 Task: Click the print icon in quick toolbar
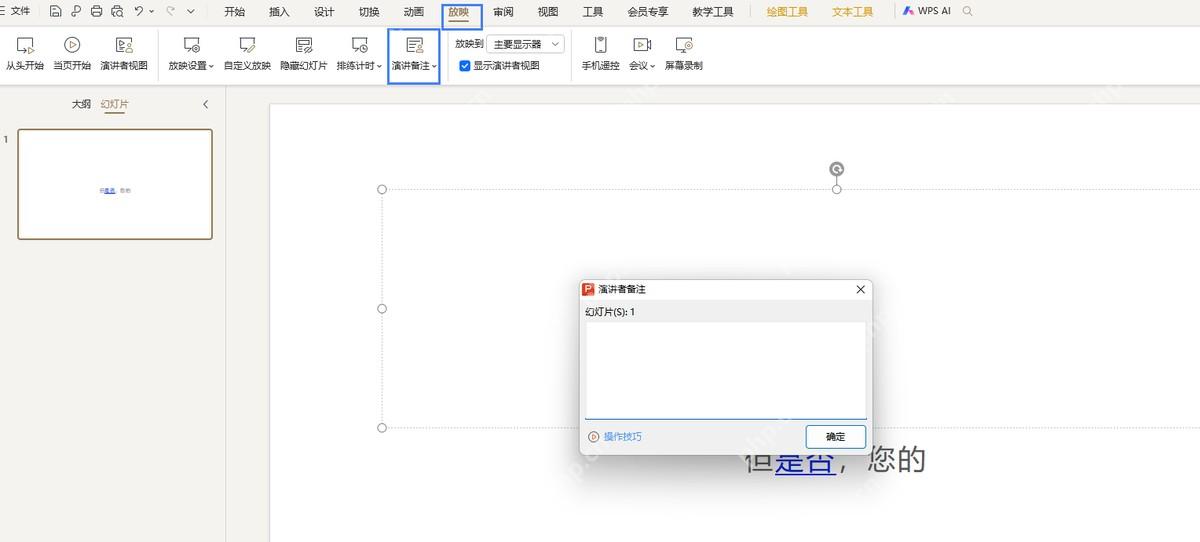click(97, 12)
